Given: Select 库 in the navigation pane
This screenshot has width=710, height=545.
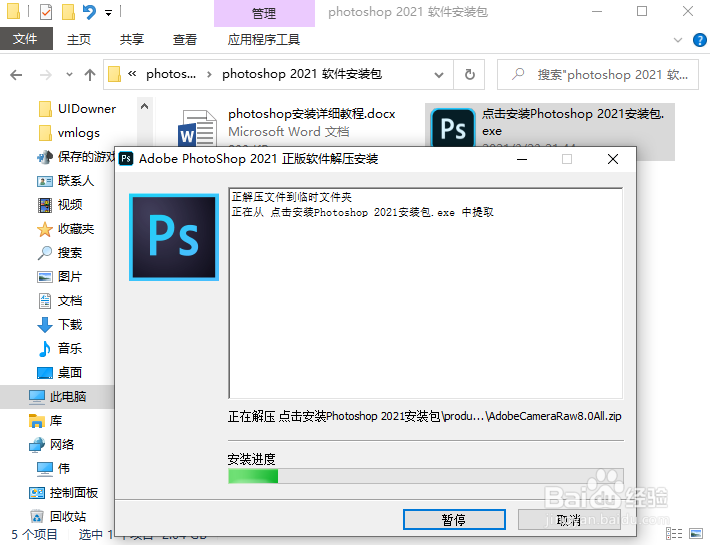Looking at the screenshot, I should 45,421.
